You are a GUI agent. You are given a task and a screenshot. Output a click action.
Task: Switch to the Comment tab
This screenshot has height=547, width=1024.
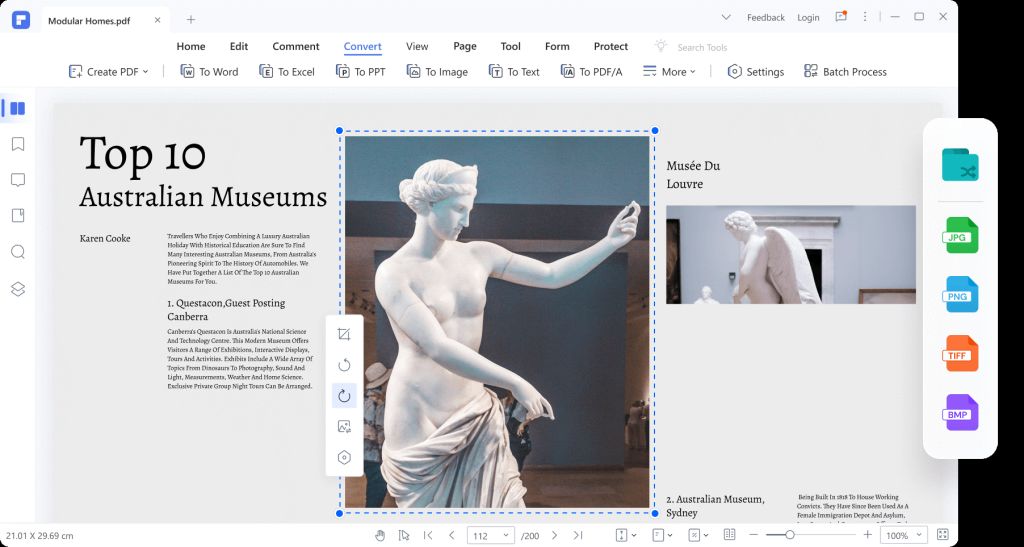coord(296,46)
